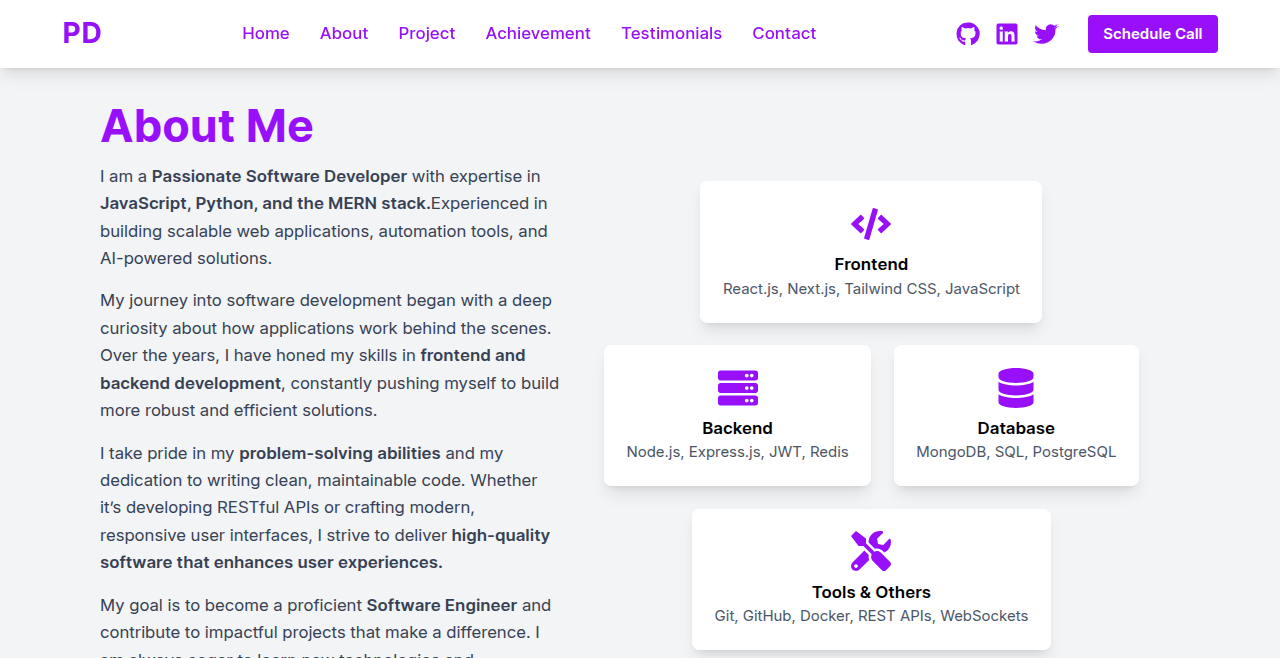Click the Frontend code brackets icon

871,223
